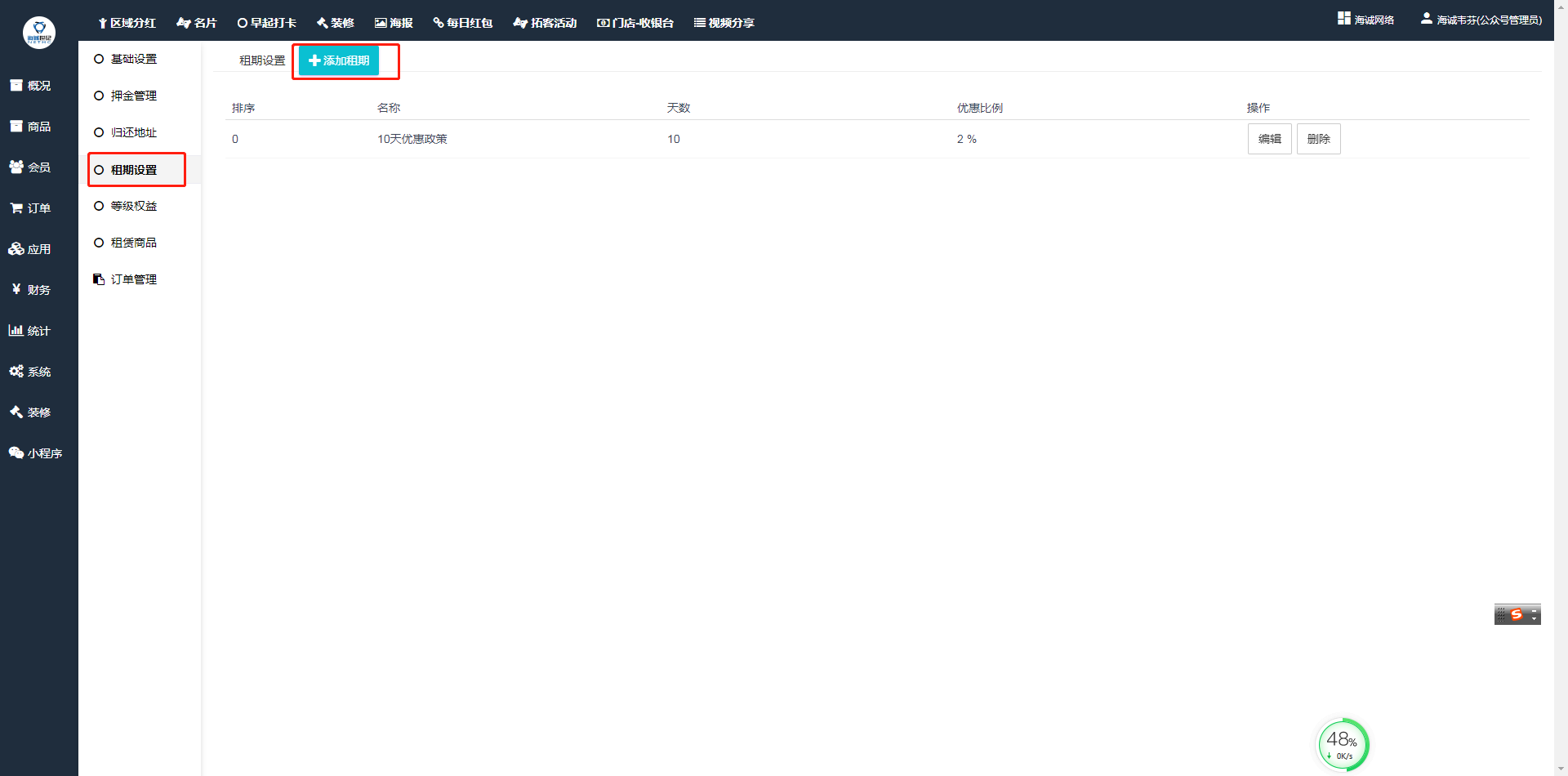Click the 订单管理 document icon

(x=99, y=279)
